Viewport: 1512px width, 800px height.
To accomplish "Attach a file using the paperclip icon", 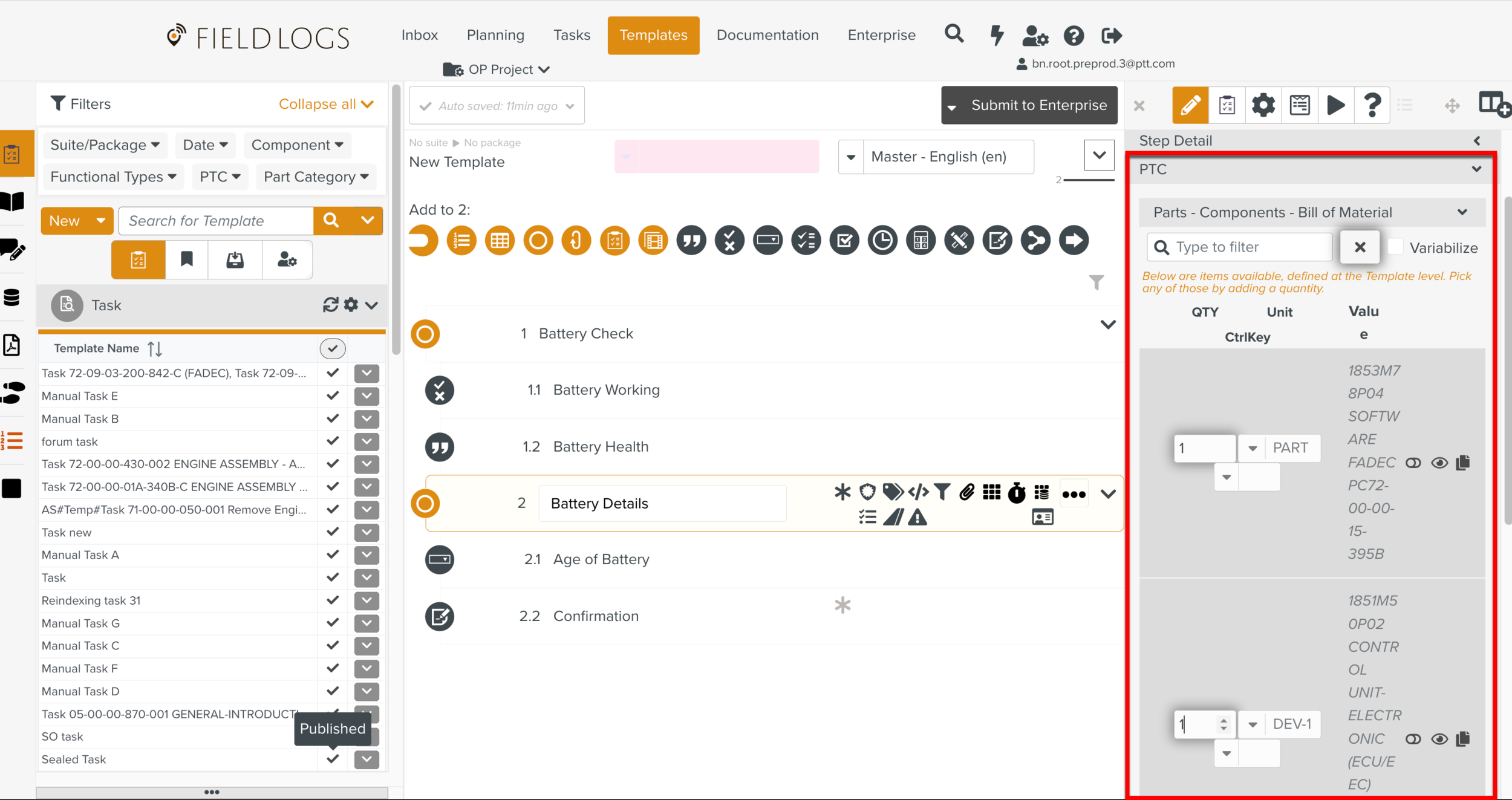I will coord(966,492).
